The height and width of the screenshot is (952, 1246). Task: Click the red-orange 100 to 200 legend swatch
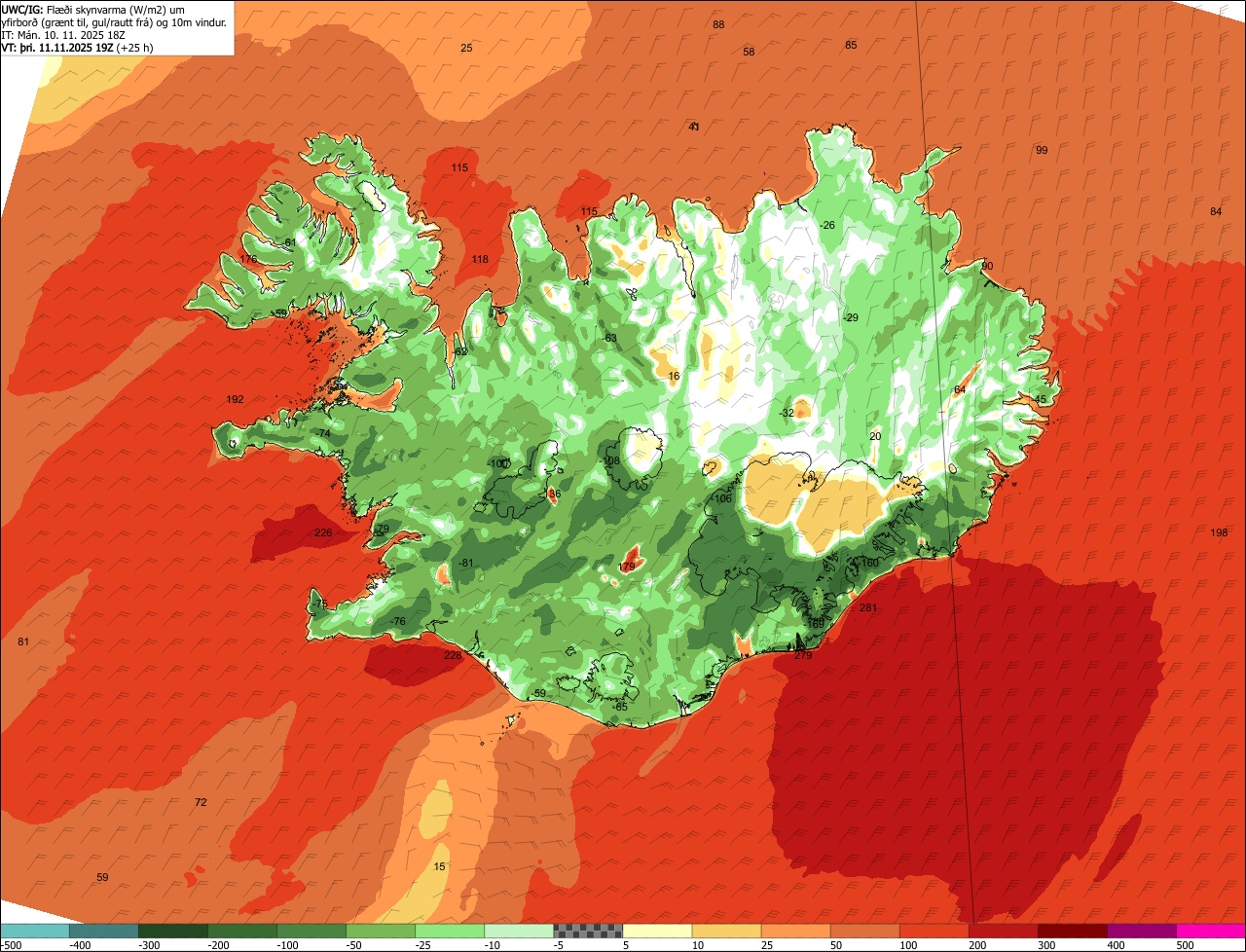coord(934,931)
